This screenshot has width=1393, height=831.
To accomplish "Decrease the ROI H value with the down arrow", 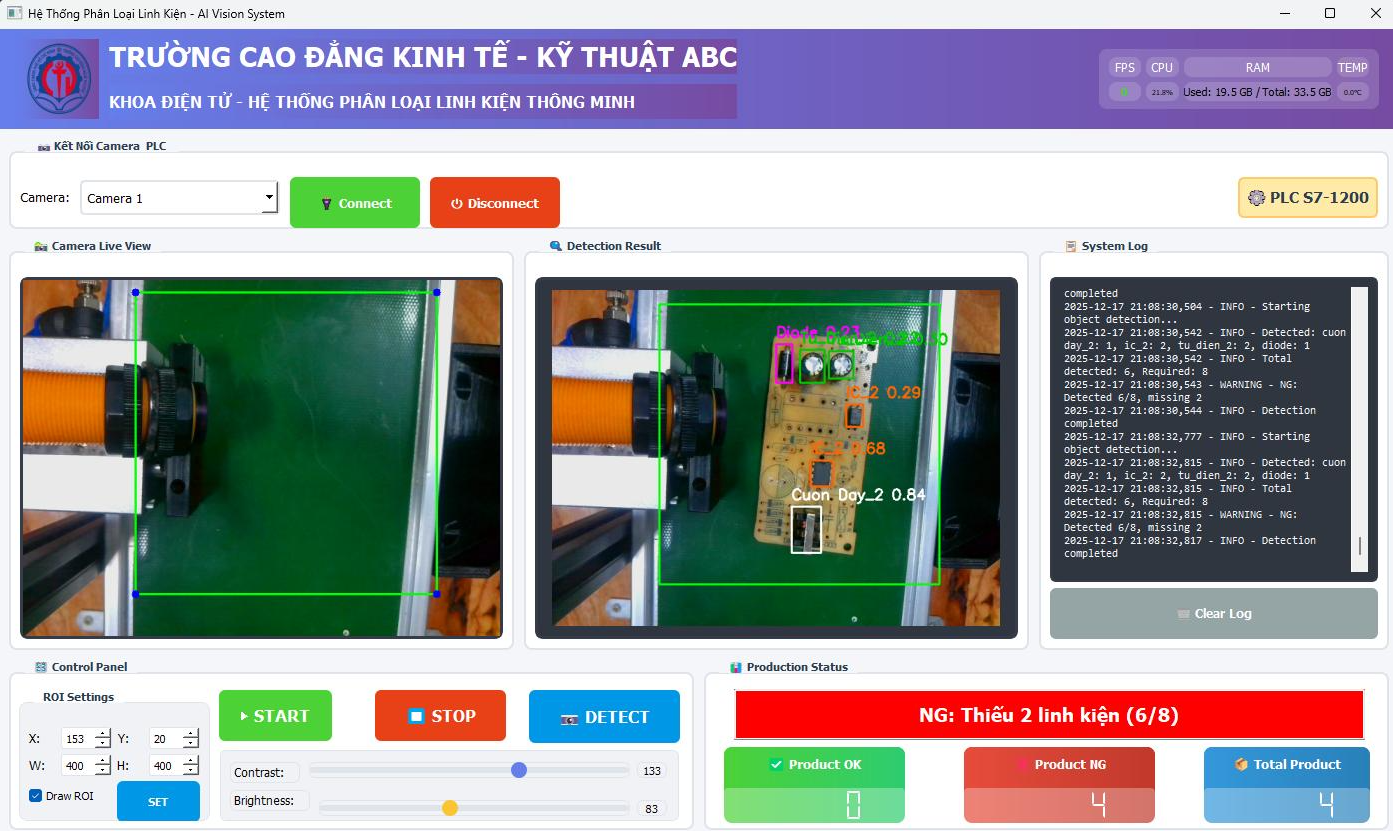I will point(190,771).
